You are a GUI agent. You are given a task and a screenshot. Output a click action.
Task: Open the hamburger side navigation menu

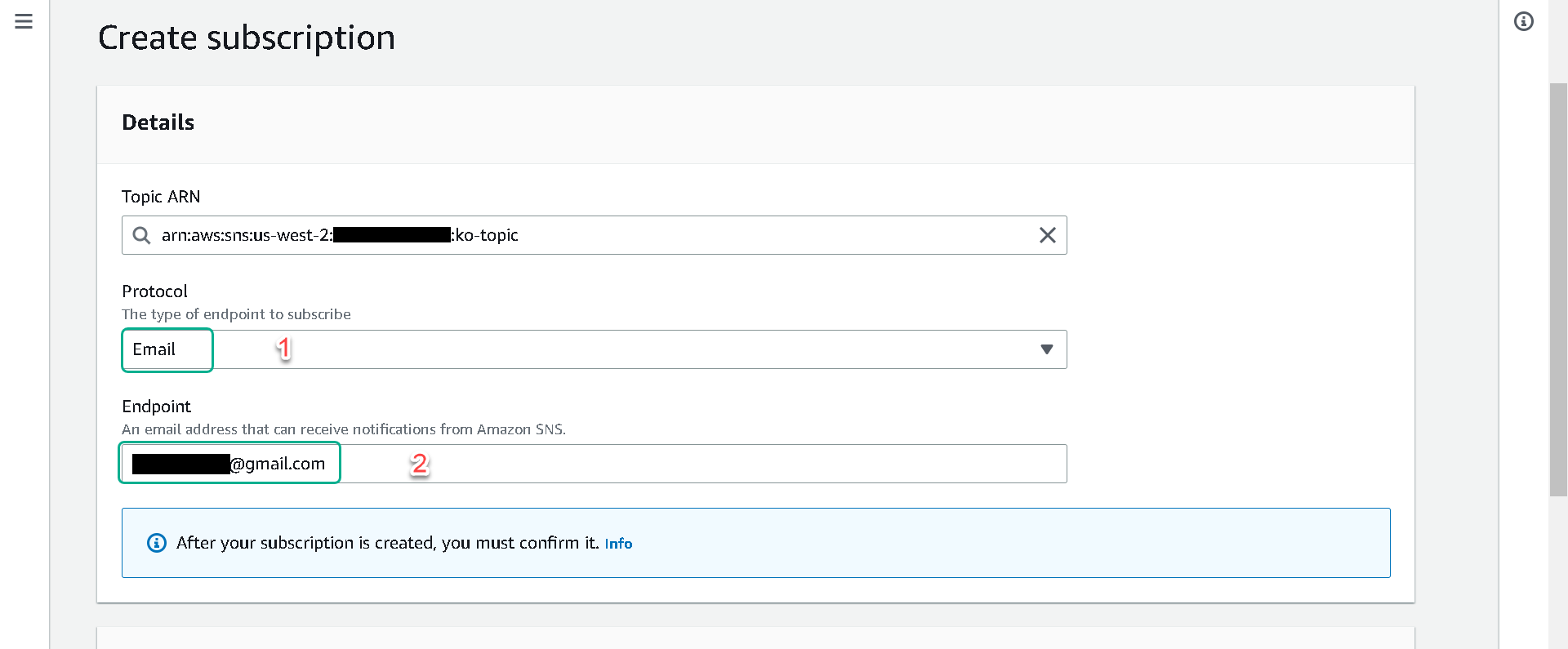coord(24,21)
